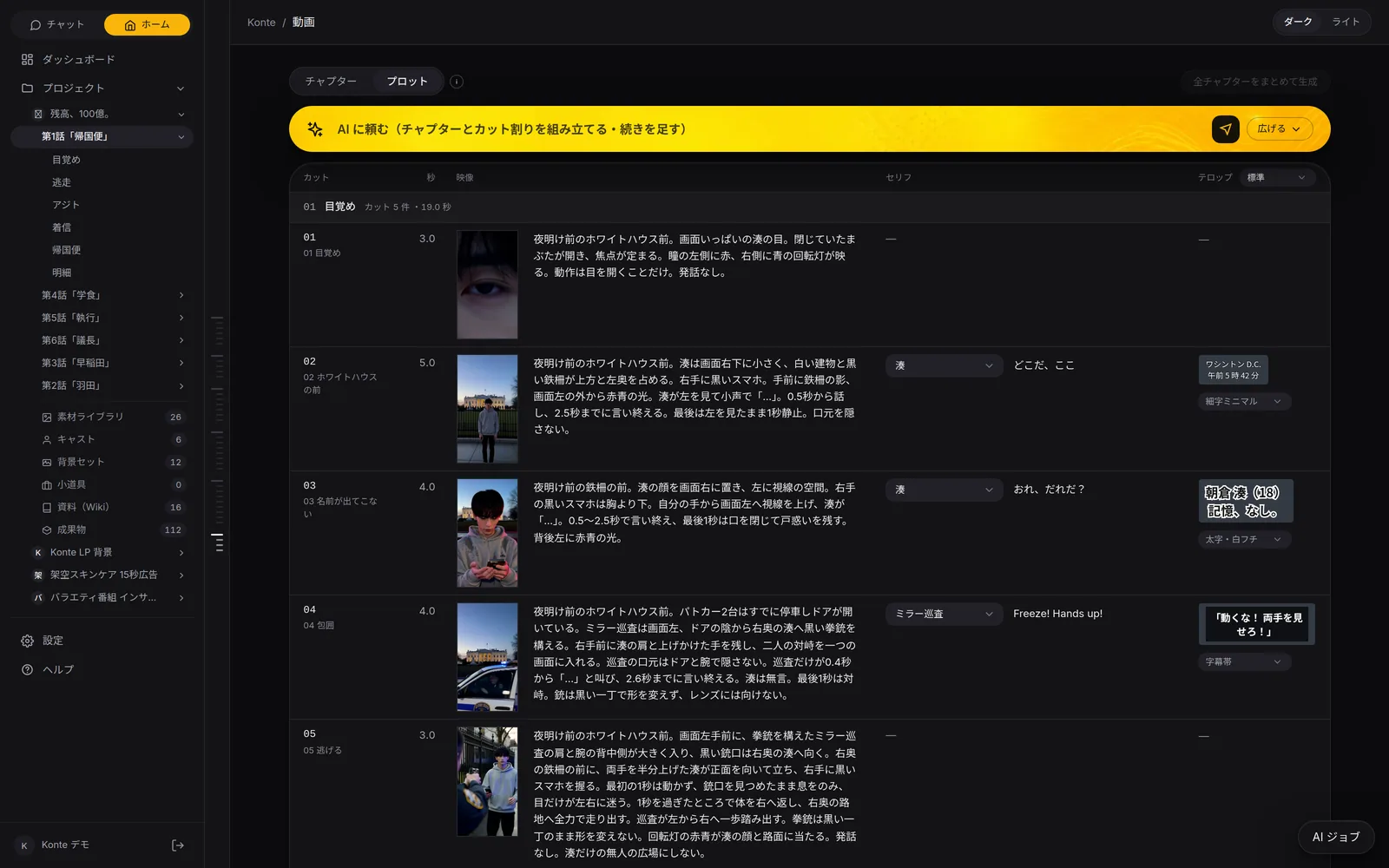Open 逃走 chapter in sidebar
The width and height of the screenshot is (1389, 868).
pos(62,183)
